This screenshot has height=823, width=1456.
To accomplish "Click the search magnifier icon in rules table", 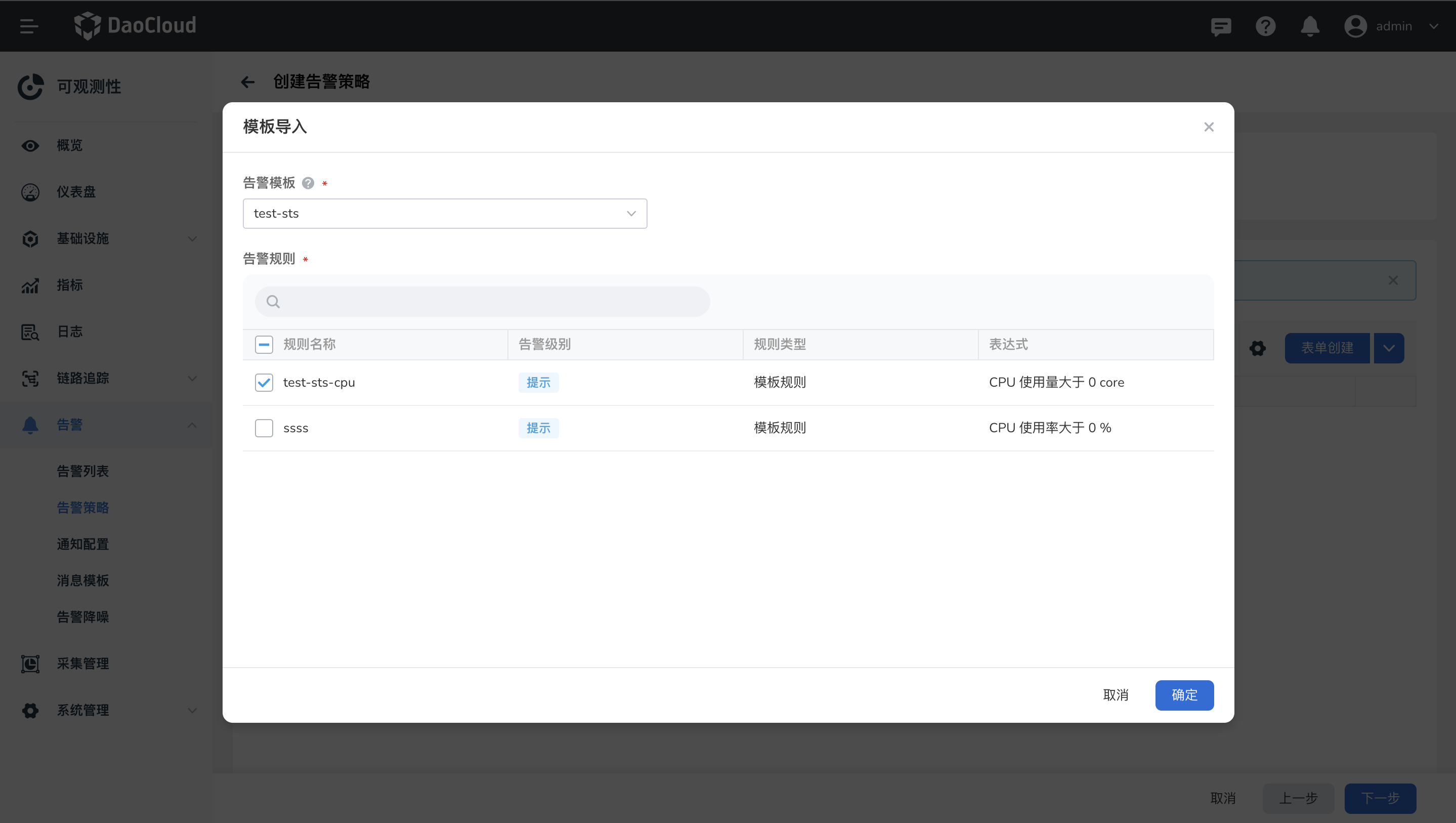I will pyautogui.click(x=273, y=302).
